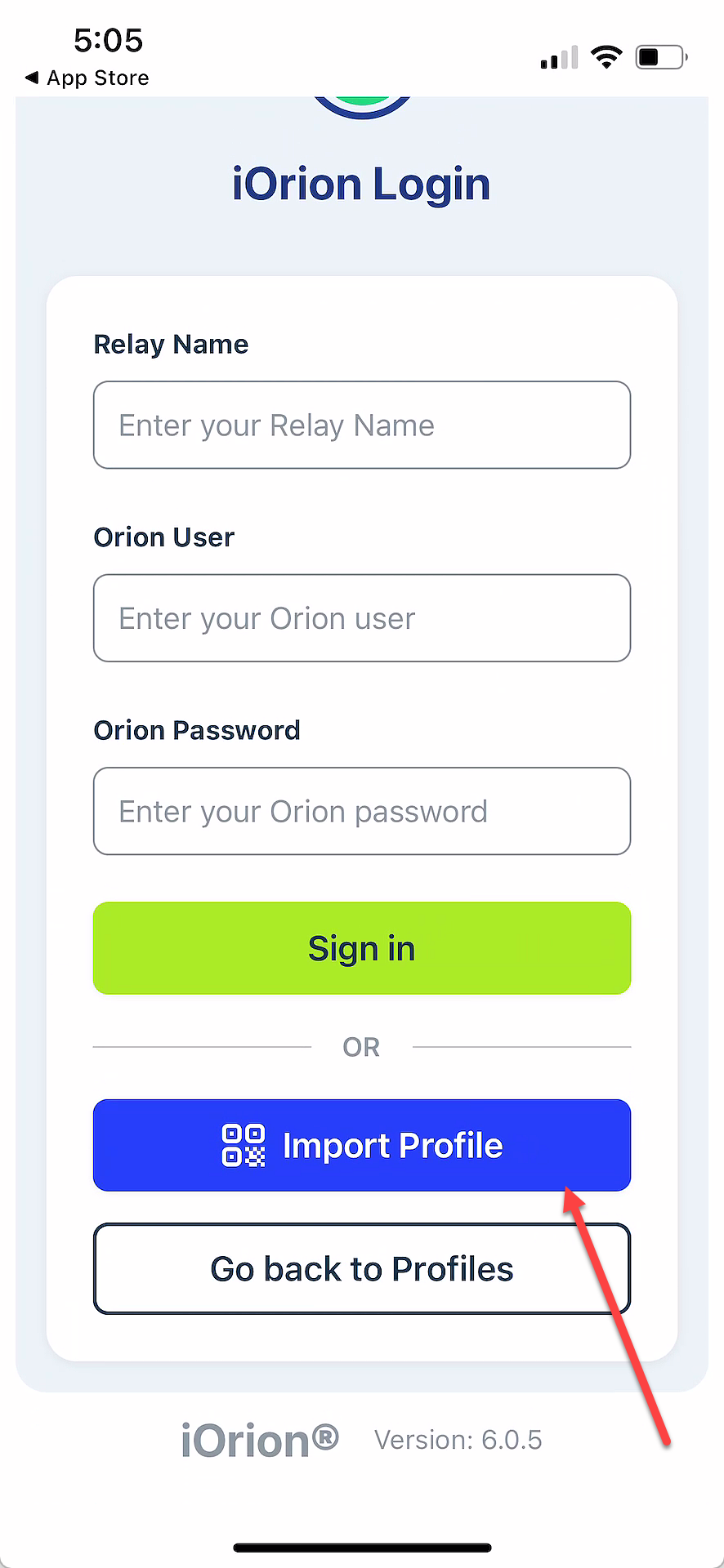The image size is (724, 1568).
Task: Tap the QR code icon on Import Profile
Action: (244, 1145)
